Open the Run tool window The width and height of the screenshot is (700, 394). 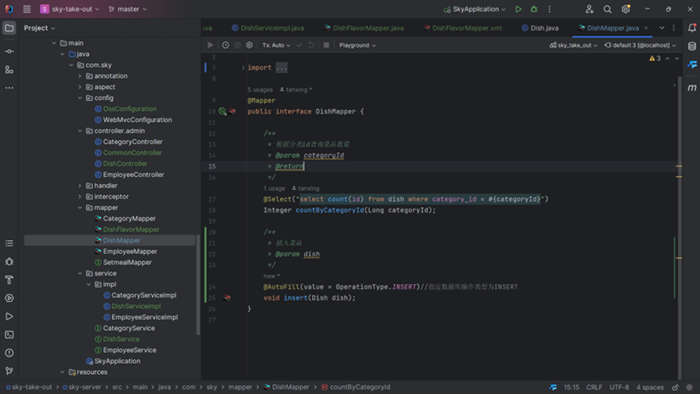[x=9, y=316]
